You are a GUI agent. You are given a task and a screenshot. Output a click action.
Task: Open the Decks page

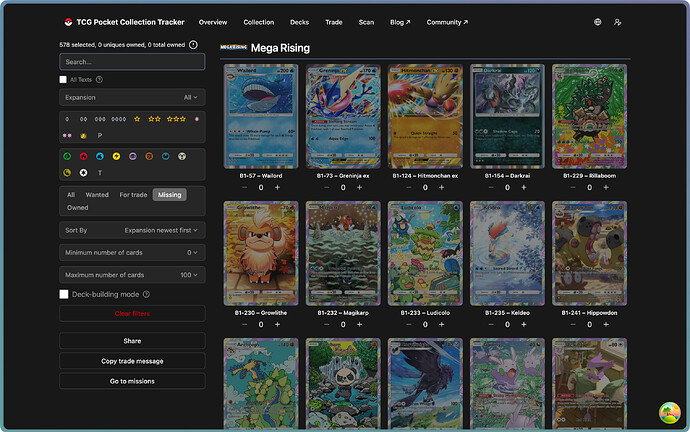299,22
